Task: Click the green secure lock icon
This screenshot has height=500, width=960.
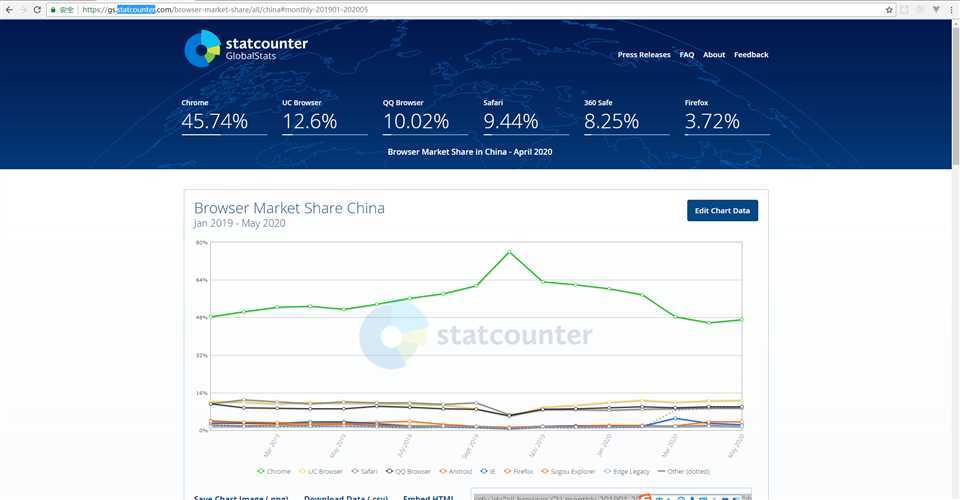Action: pyautogui.click(x=53, y=10)
